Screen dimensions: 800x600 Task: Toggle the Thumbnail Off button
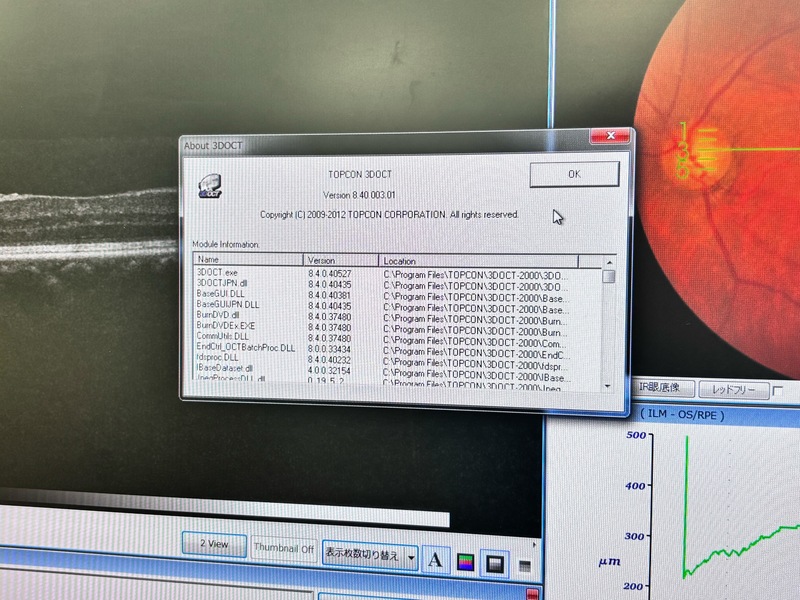click(283, 548)
